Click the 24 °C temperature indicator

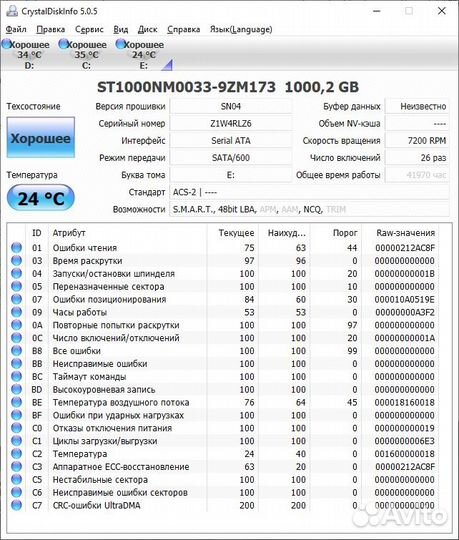pyautogui.click(x=41, y=198)
